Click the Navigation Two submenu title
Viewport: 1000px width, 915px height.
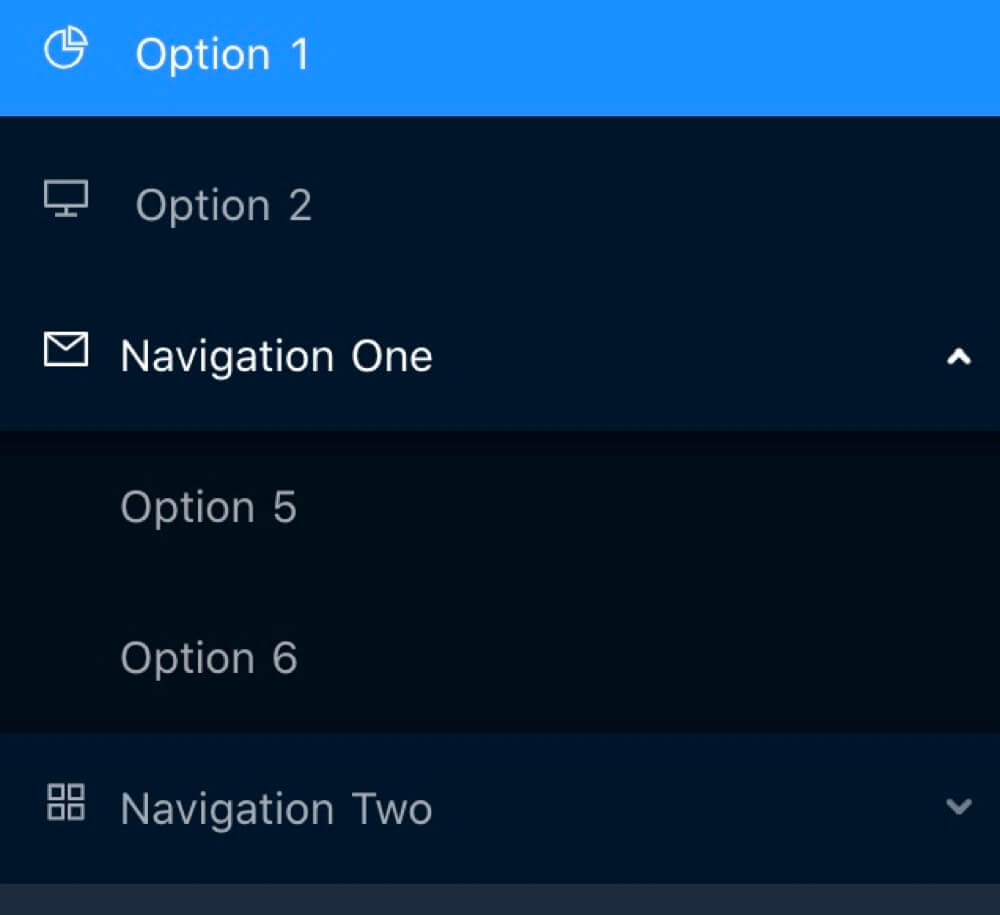(276, 808)
